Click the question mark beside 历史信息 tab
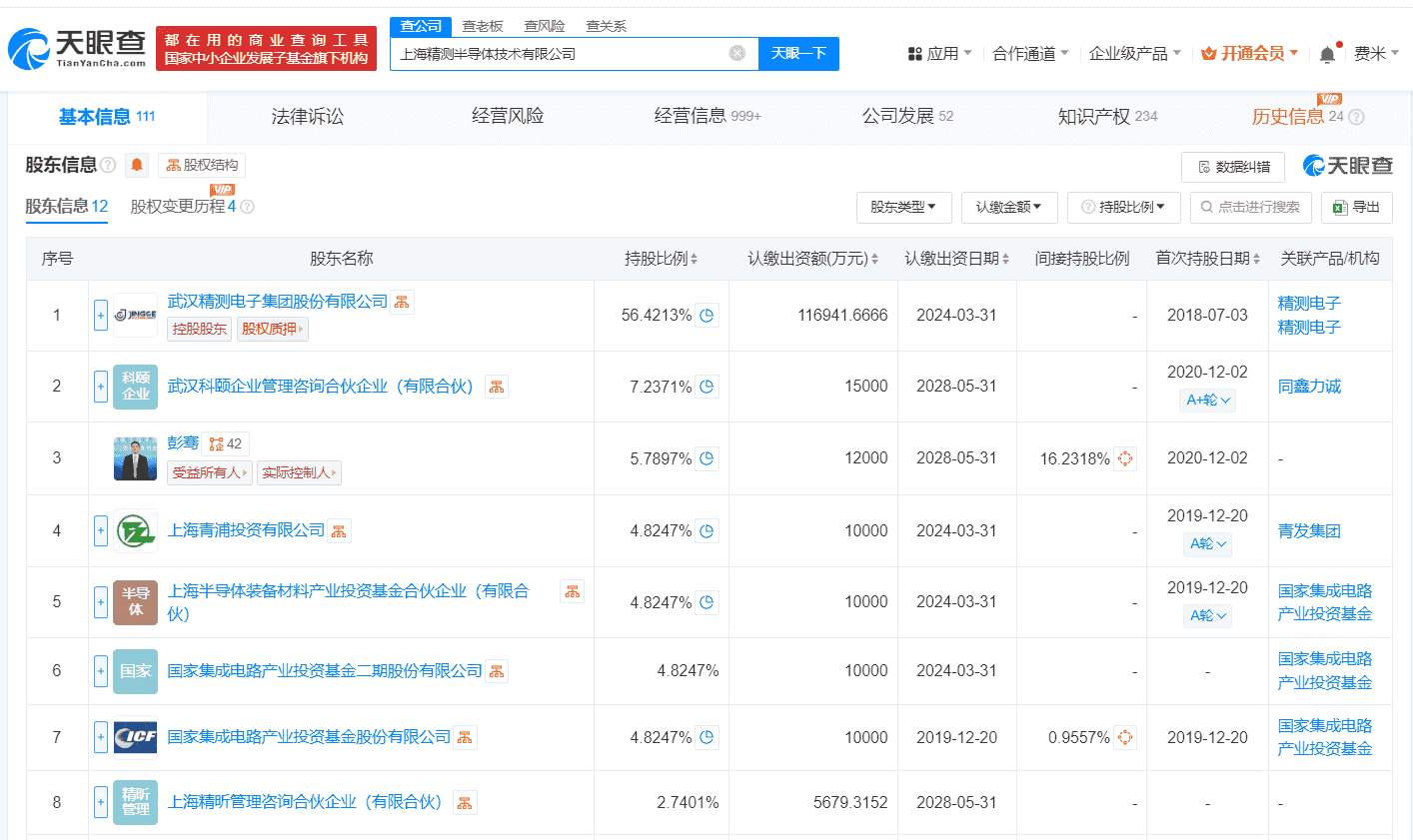This screenshot has width=1413, height=840. [x=1355, y=116]
